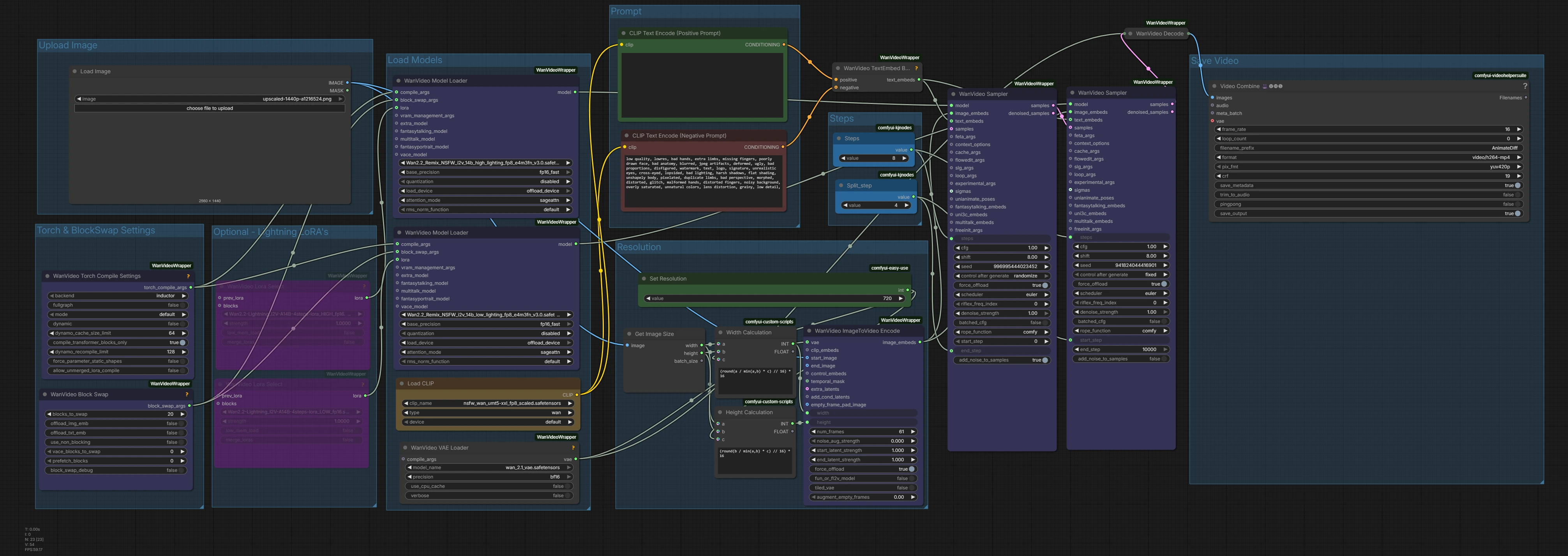Screen dimensions: 1568x556
Task: Toggle compile_transformer_blocks_only switch
Action: [x=182, y=342]
